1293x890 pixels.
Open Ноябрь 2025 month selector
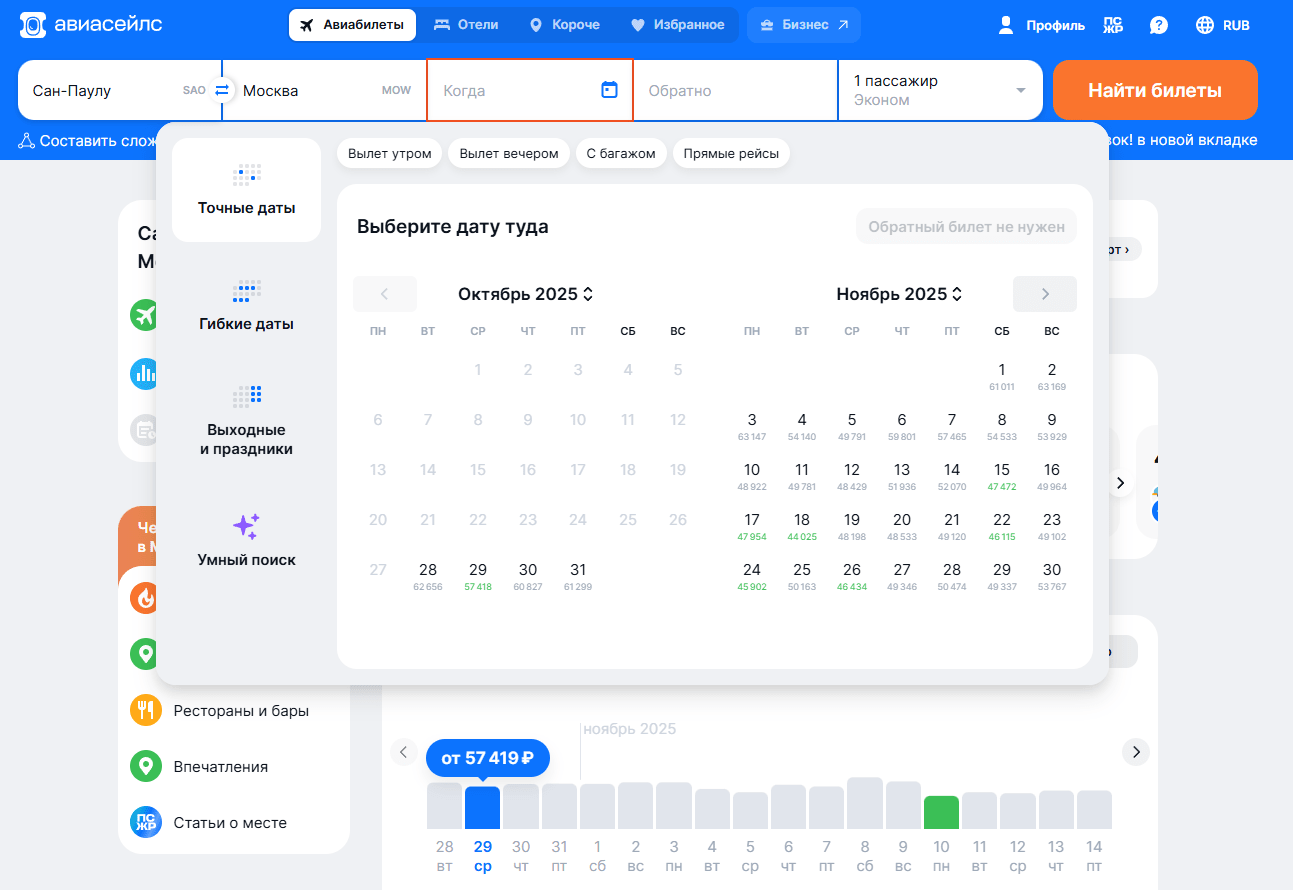pyautogui.click(x=900, y=294)
